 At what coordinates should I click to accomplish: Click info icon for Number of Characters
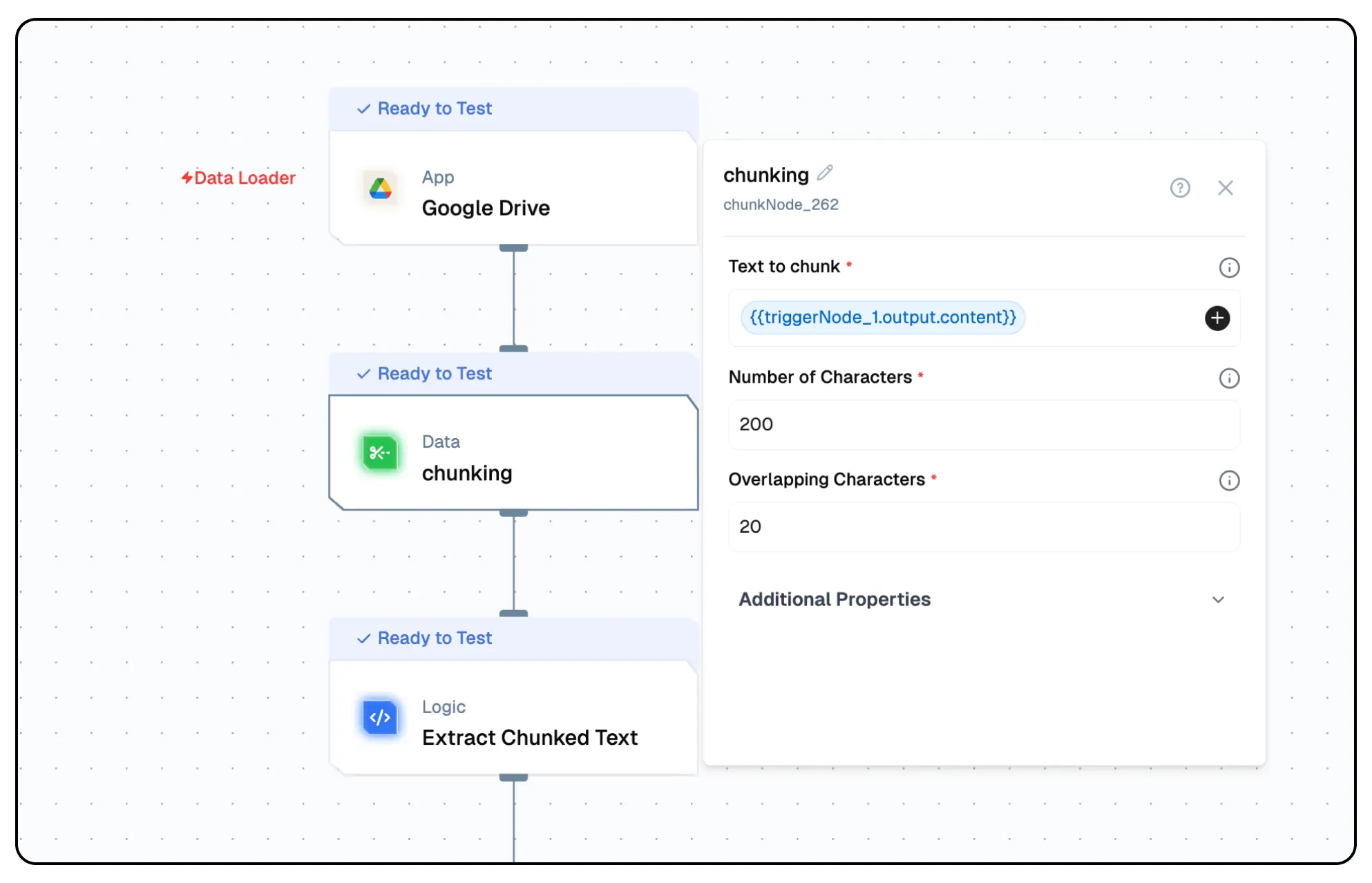click(1229, 378)
